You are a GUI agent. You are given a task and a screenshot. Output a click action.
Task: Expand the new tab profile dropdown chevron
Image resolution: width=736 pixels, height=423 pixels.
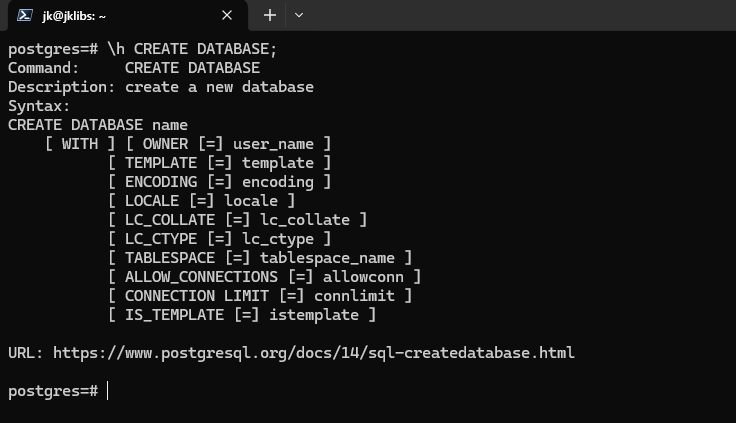[299, 15]
